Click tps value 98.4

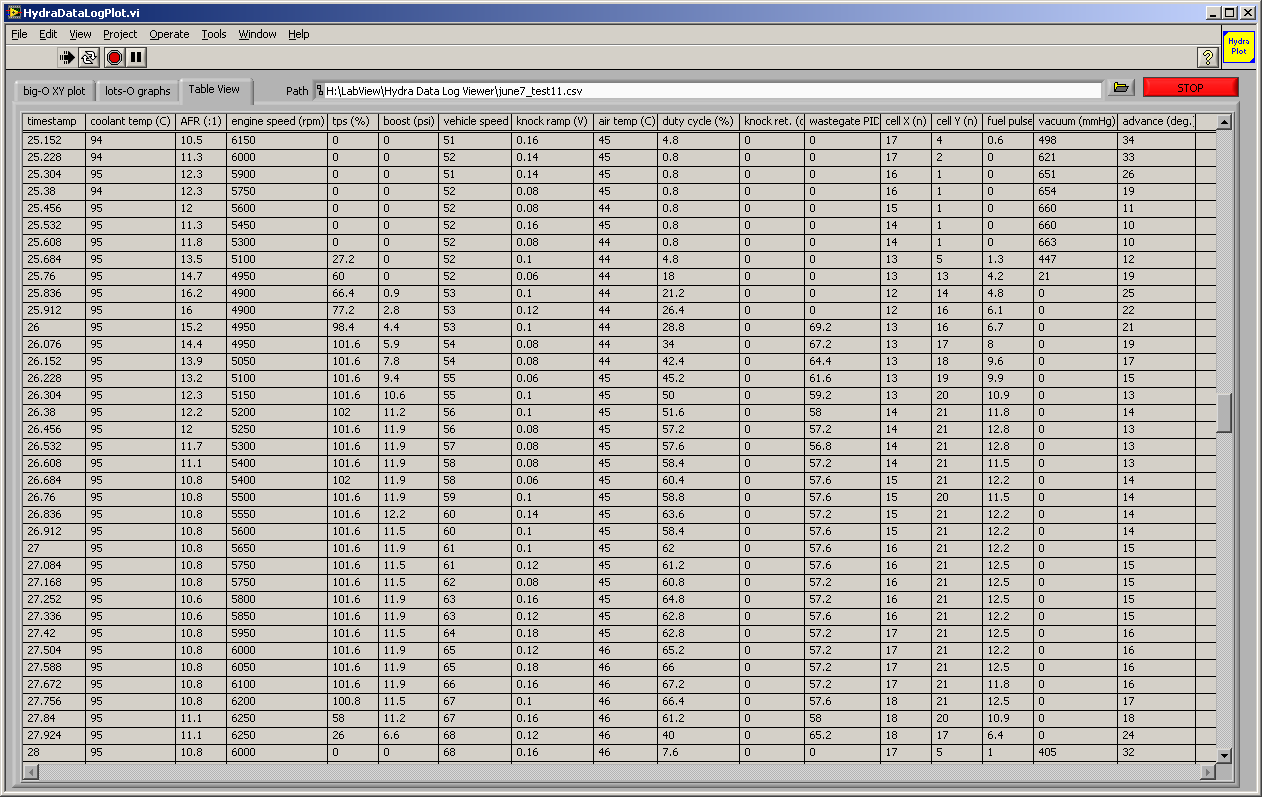click(x=353, y=327)
